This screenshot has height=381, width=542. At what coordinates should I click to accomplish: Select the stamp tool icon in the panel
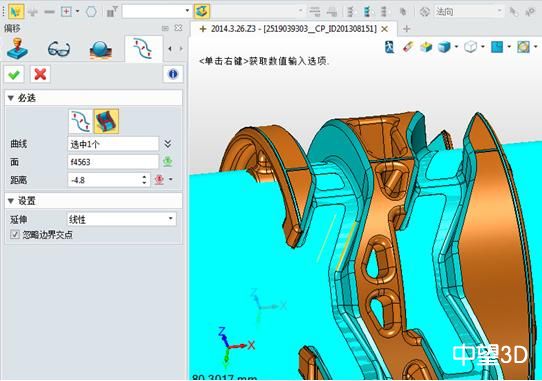pyautogui.click(x=18, y=49)
